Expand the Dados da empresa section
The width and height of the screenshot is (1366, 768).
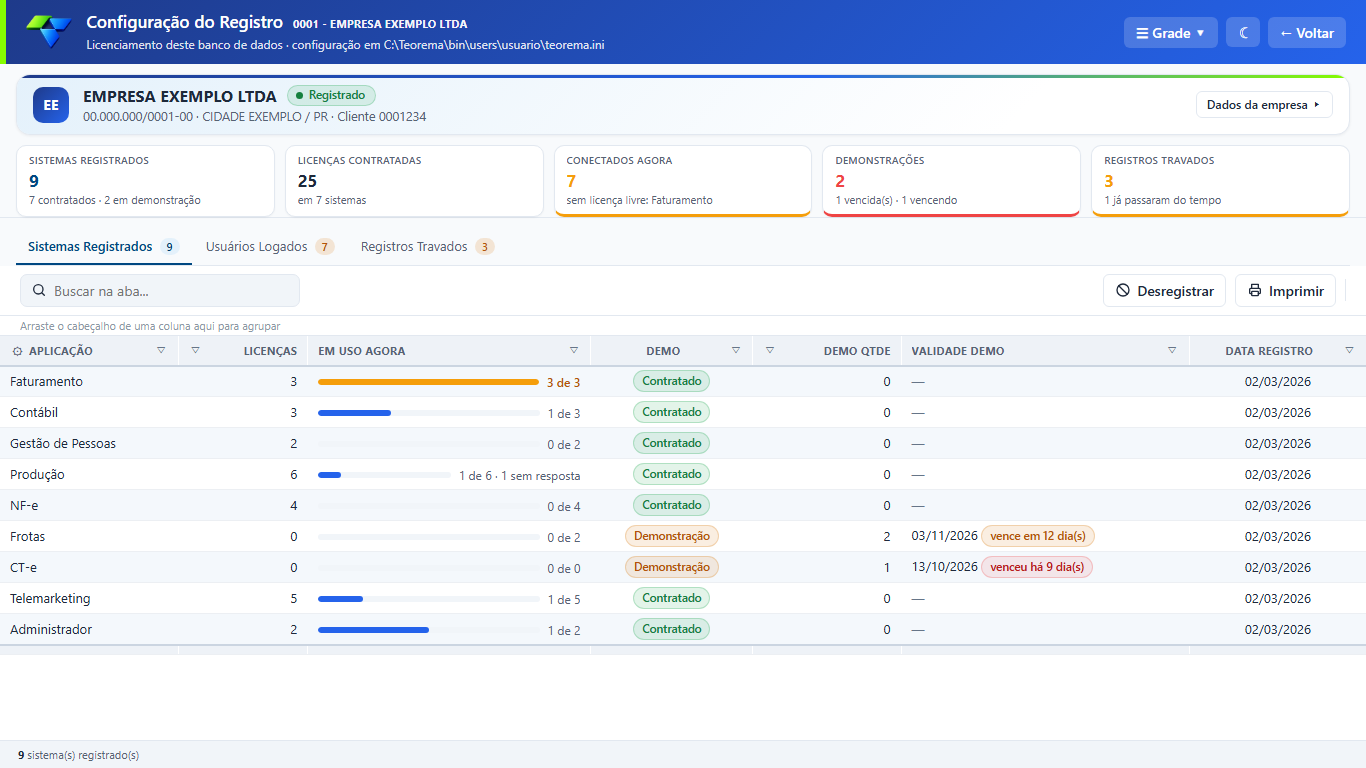pyautogui.click(x=1264, y=105)
